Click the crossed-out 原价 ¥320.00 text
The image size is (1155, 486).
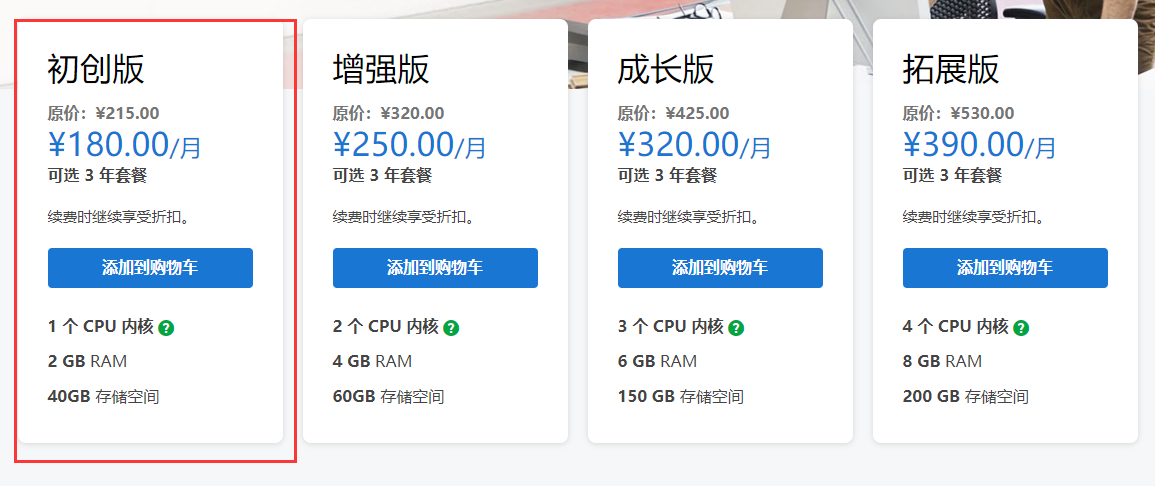click(388, 113)
